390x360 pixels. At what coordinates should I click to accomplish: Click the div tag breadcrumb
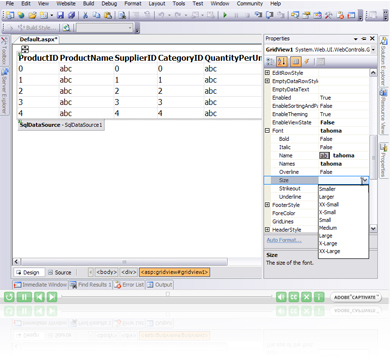[x=128, y=272]
